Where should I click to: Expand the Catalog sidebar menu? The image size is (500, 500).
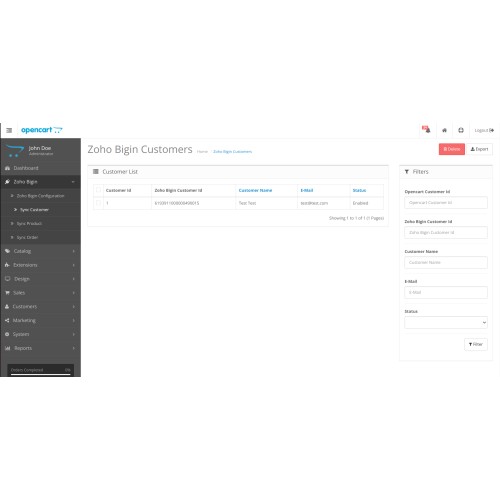coord(40,251)
